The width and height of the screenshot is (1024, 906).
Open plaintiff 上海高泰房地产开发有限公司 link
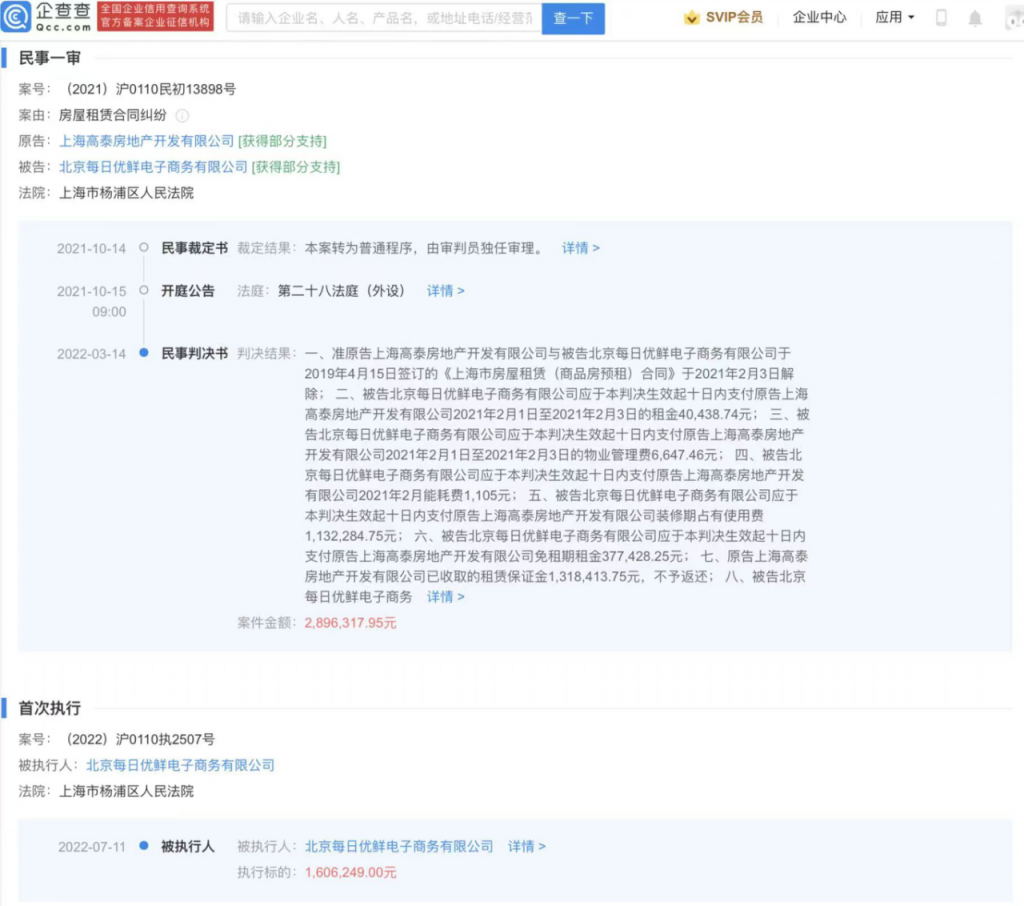coord(146,141)
